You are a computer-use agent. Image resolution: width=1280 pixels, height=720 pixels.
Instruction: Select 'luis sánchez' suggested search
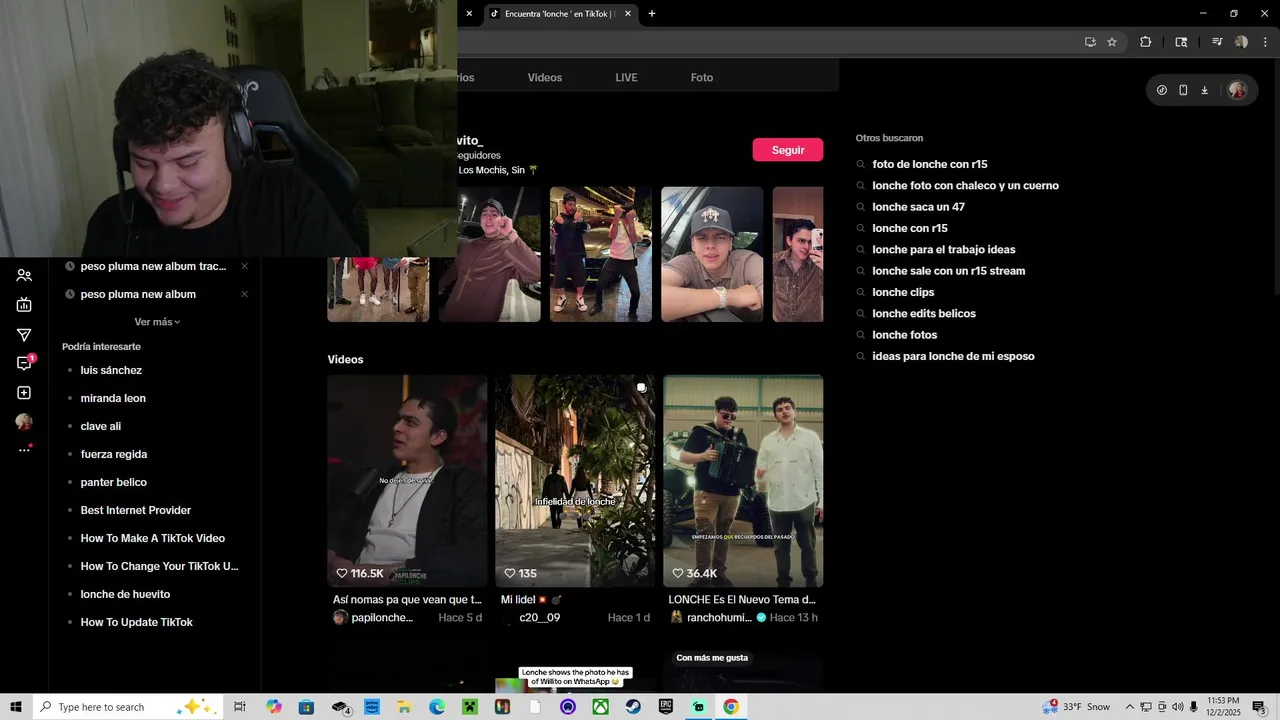111,370
